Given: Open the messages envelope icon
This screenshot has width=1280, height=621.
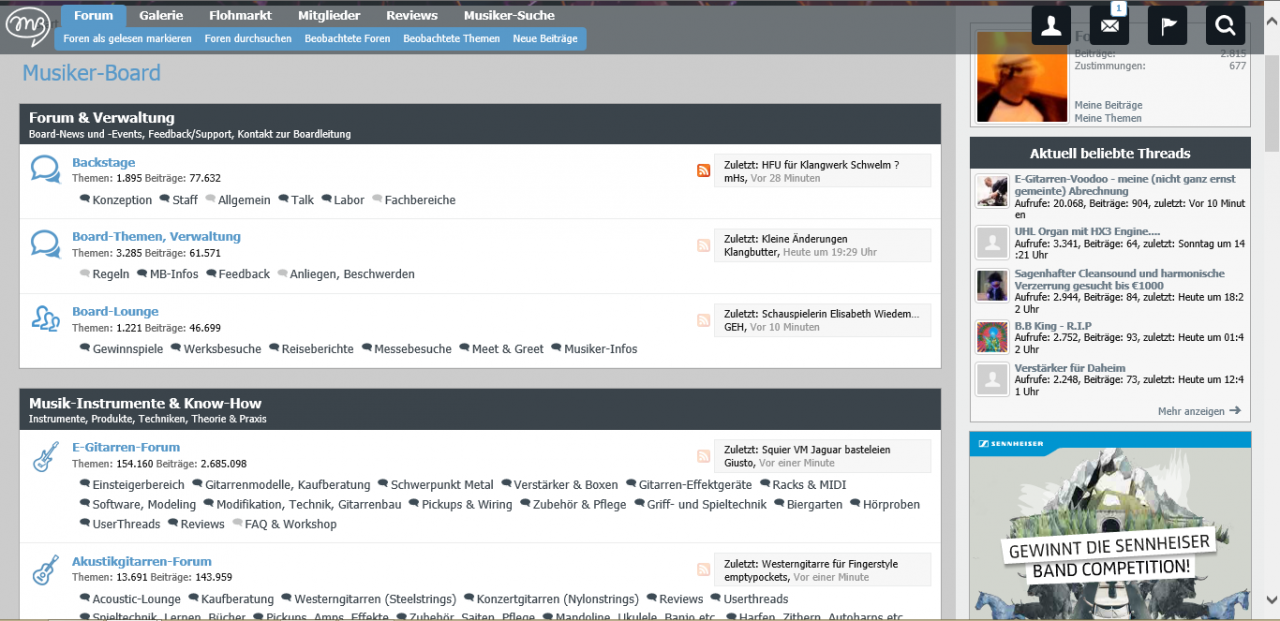Looking at the screenshot, I should [x=1109, y=26].
